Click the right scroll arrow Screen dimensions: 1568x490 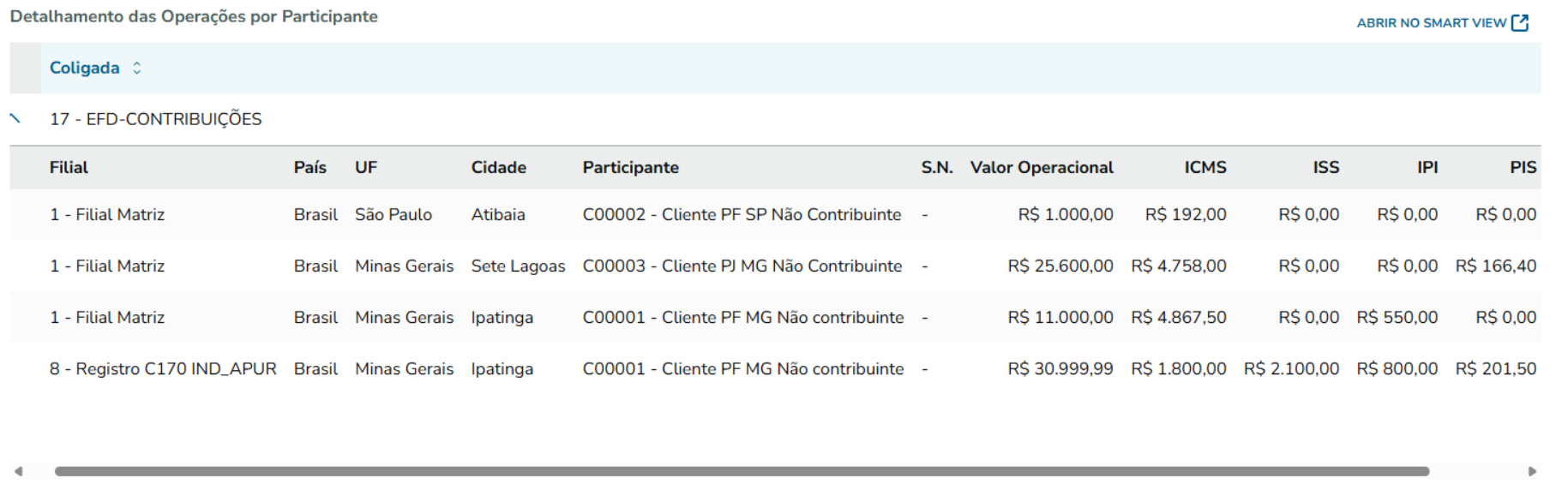pyautogui.click(x=1532, y=471)
